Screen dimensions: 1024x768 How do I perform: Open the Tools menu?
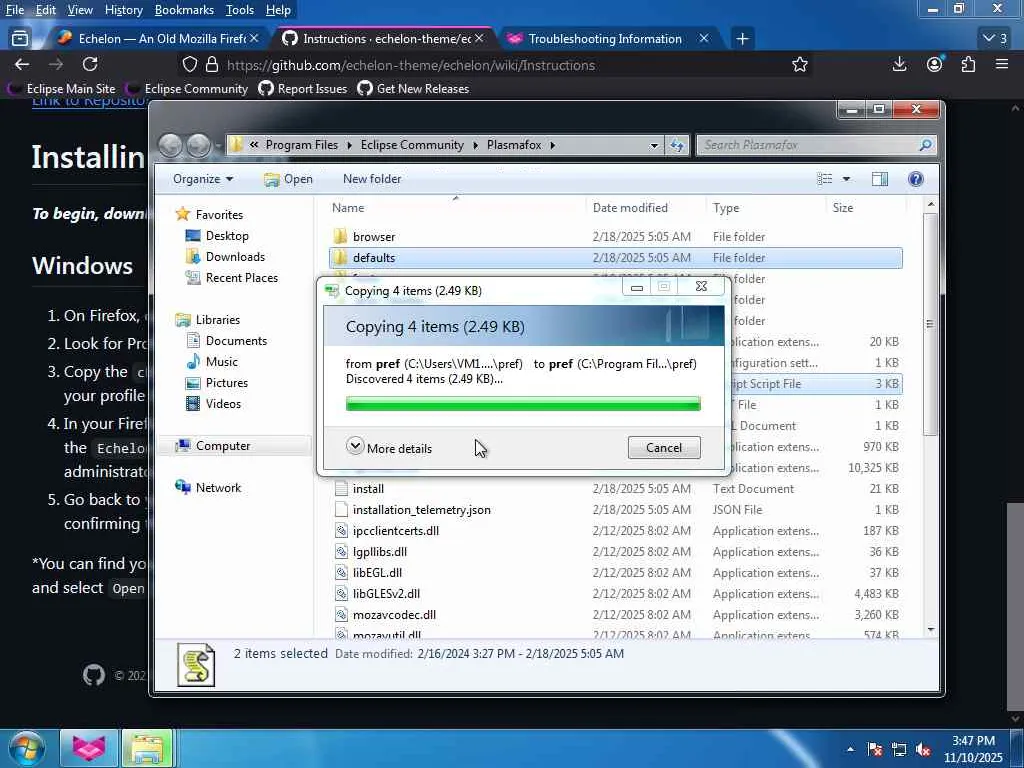240,10
